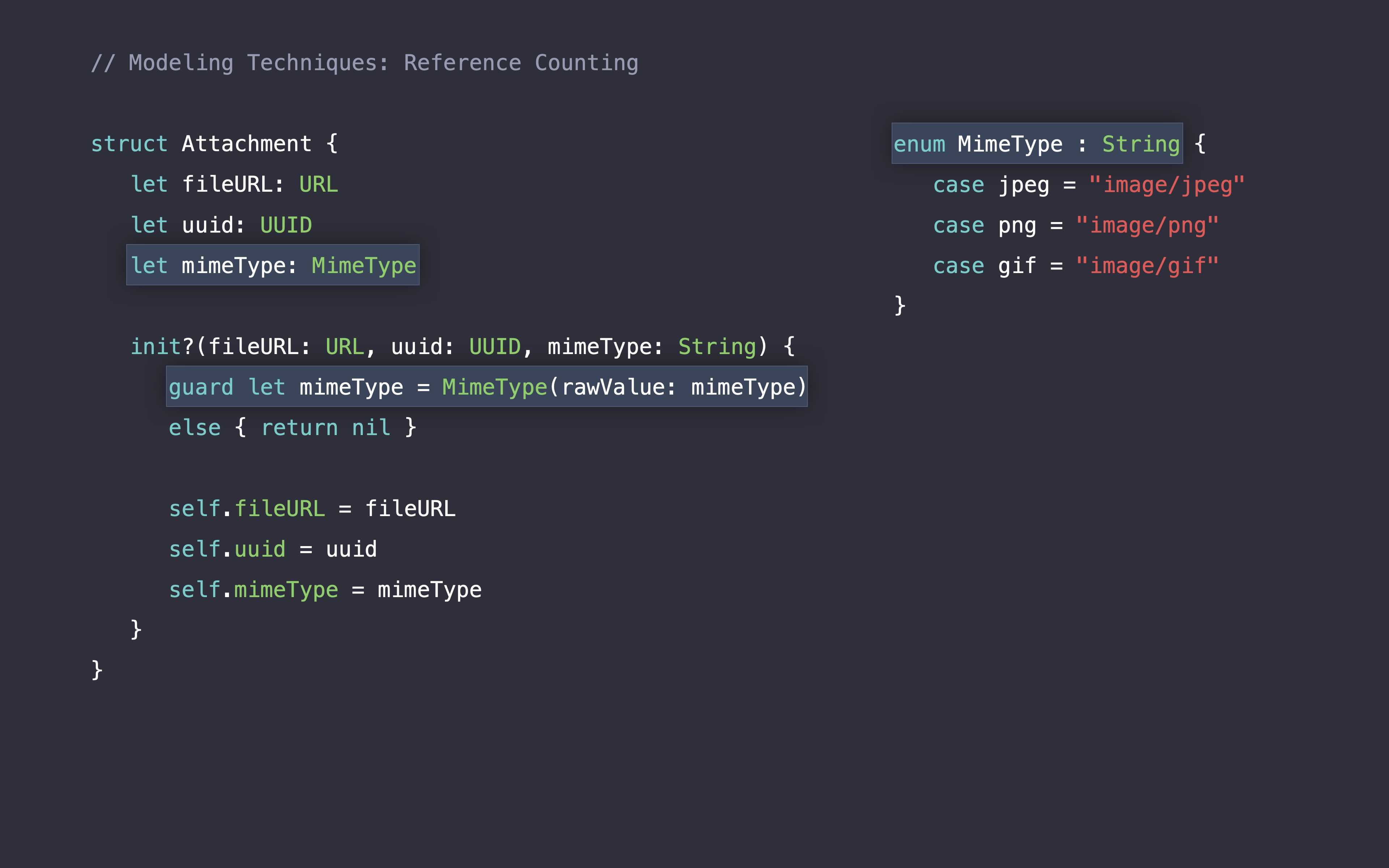Screen dimensions: 1389x868
Task: Click the let fileURL property line
Action: click(234, 184)
